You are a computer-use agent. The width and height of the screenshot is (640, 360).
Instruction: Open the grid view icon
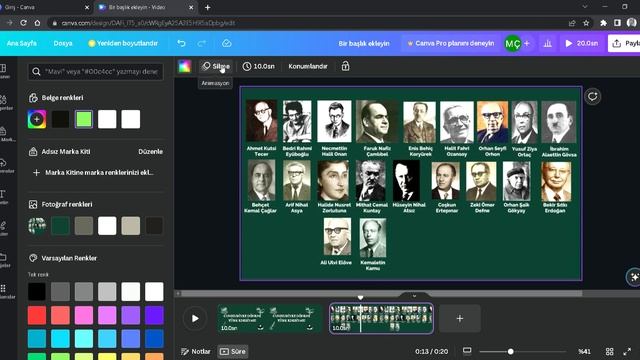pos(609,351)
